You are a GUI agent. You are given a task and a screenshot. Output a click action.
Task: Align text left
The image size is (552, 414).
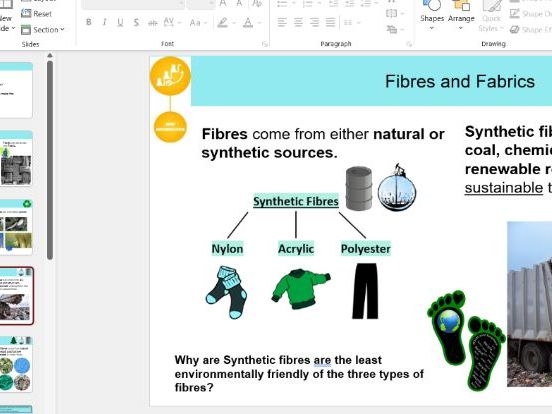[x=282, y=23]
